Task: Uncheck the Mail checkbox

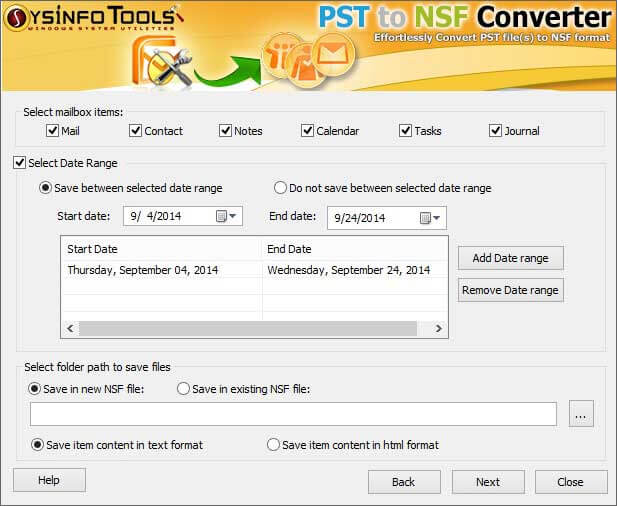Action: pyautogui.click(x=52, y=131)
